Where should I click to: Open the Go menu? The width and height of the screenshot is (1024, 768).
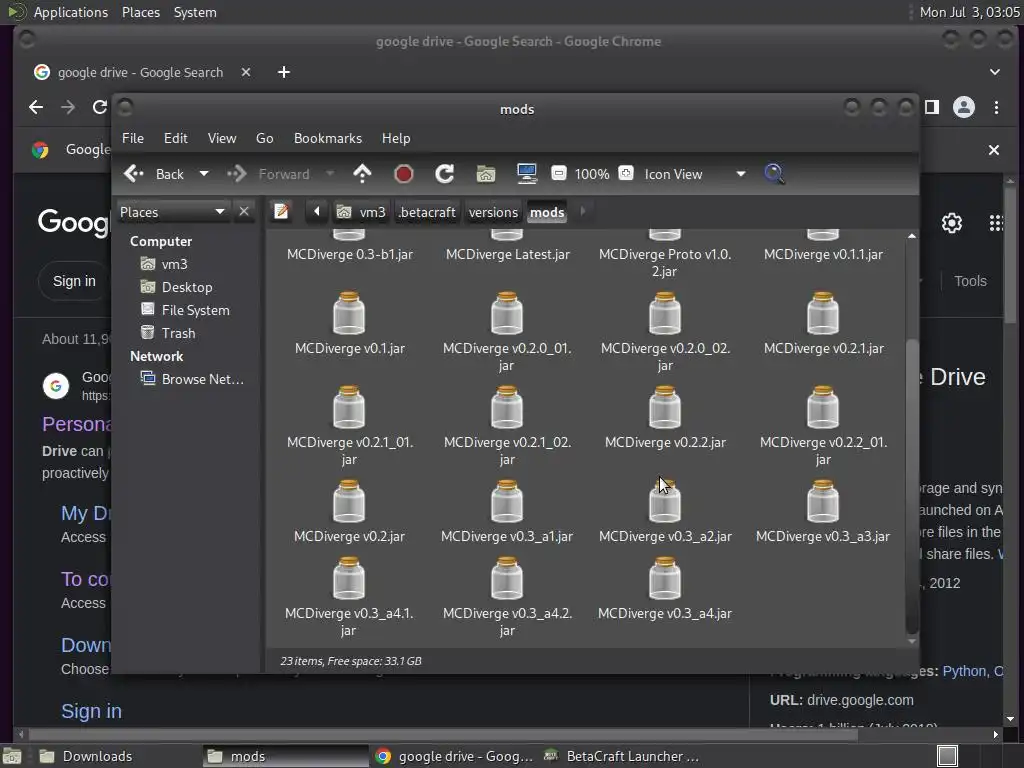264,138
